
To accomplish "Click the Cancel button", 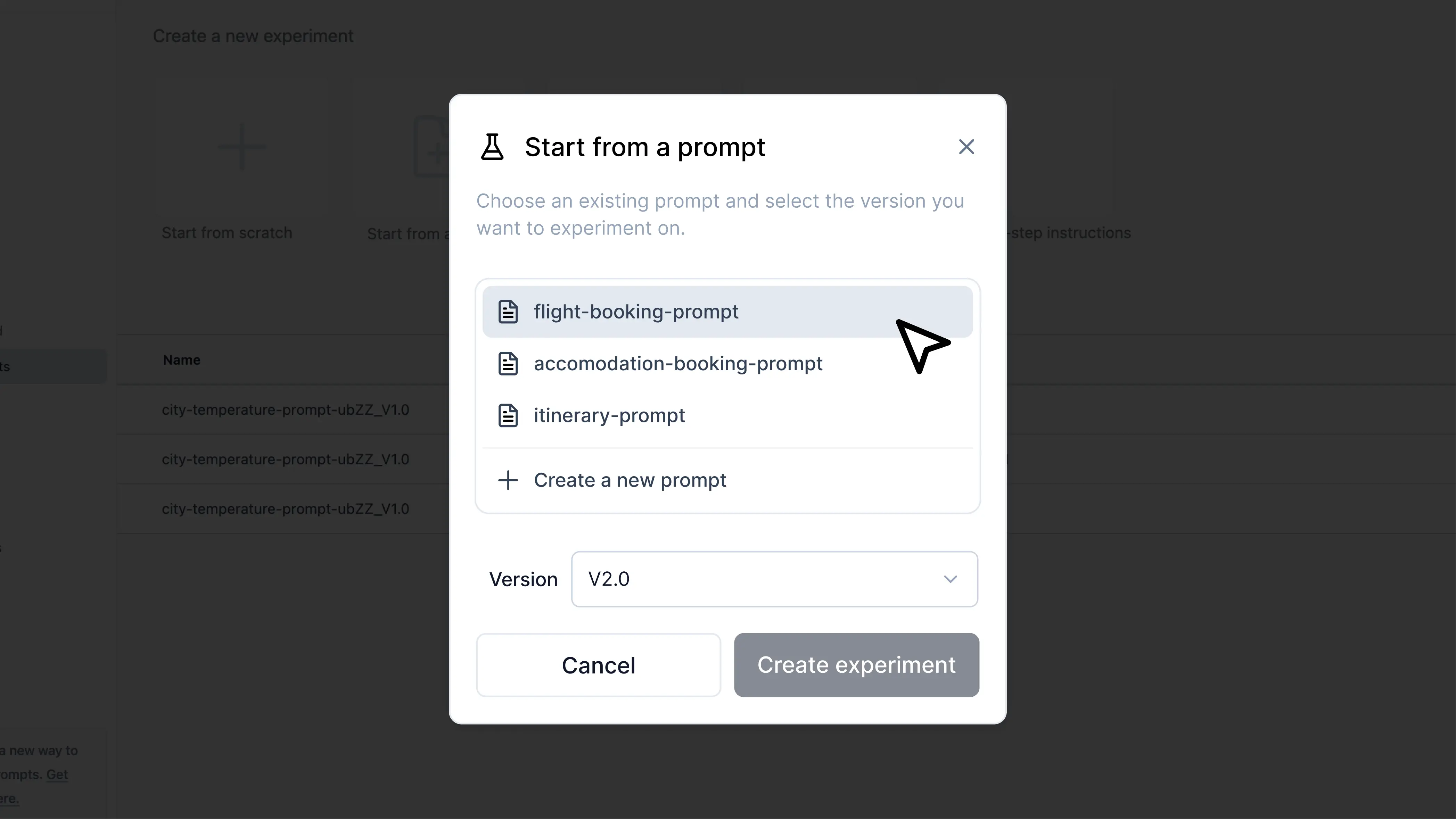I will point(598,665).
